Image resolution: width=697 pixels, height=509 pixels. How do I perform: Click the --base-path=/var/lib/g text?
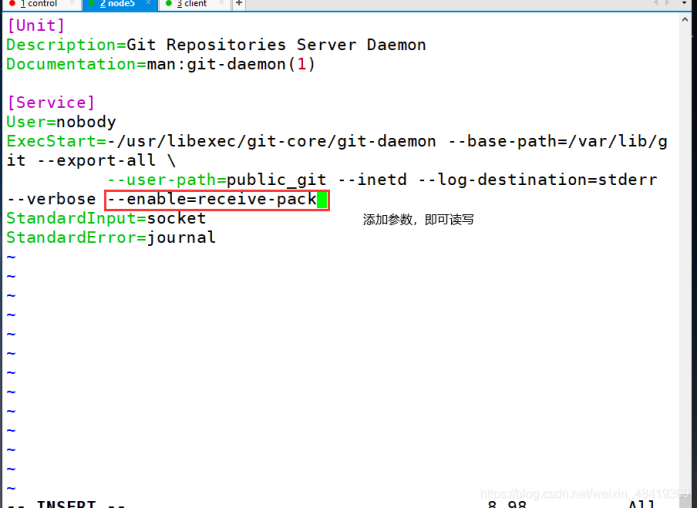click(x=557, y=141)
